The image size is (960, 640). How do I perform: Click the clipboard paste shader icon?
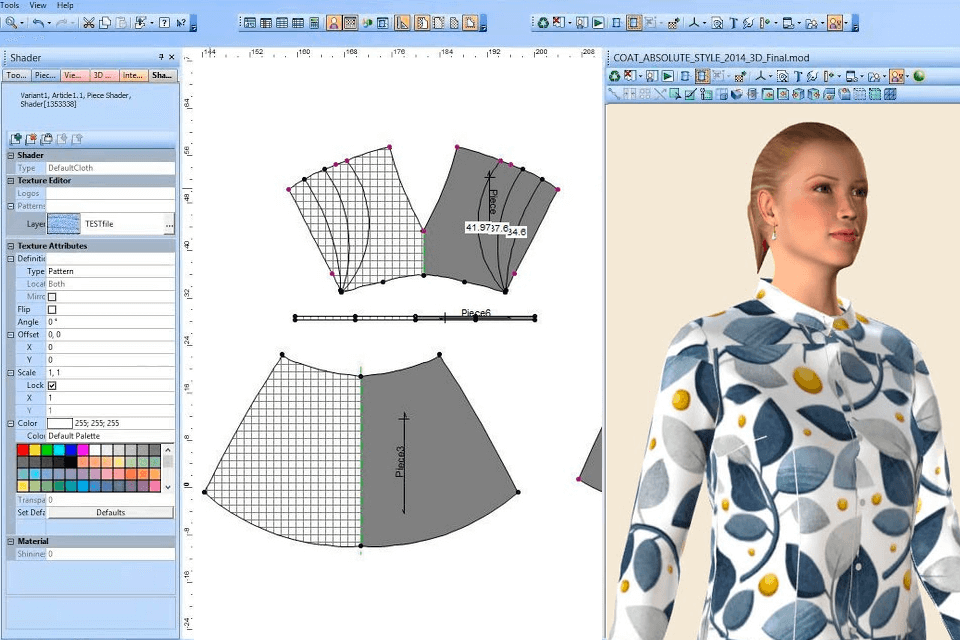46,138
